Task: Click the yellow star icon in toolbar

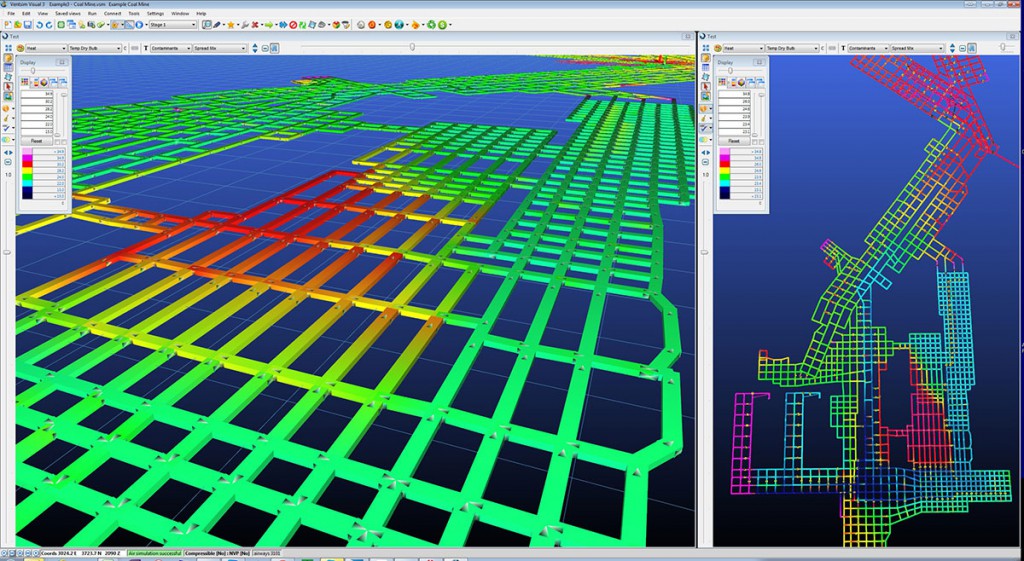Action: tap(231, 25)
